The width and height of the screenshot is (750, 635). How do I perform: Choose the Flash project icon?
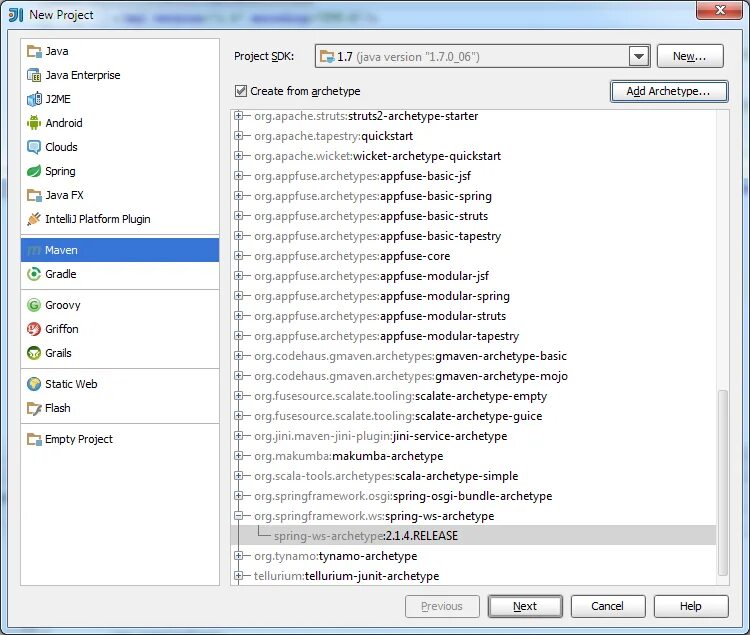point(34,408)
